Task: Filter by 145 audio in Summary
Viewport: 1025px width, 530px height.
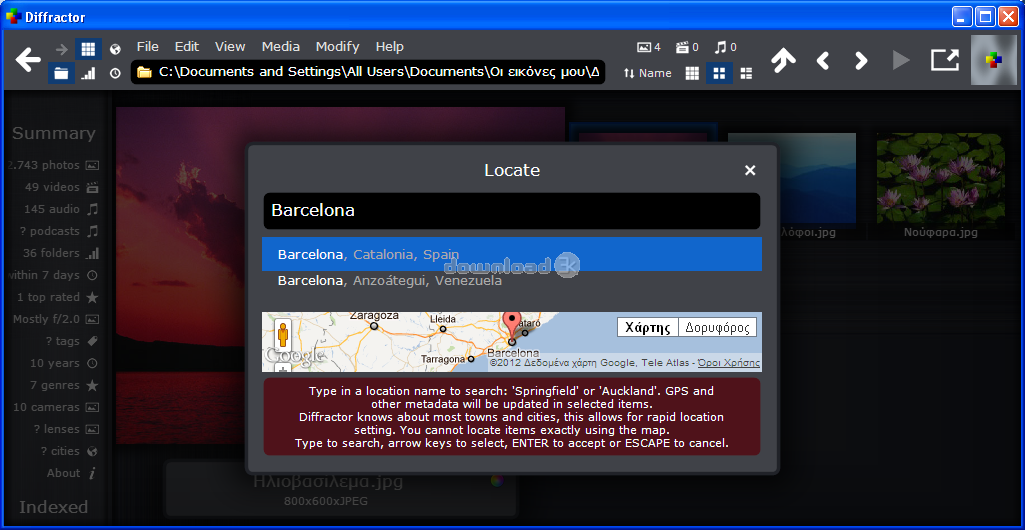Action: pyautogui.click(x=61, y=209)
